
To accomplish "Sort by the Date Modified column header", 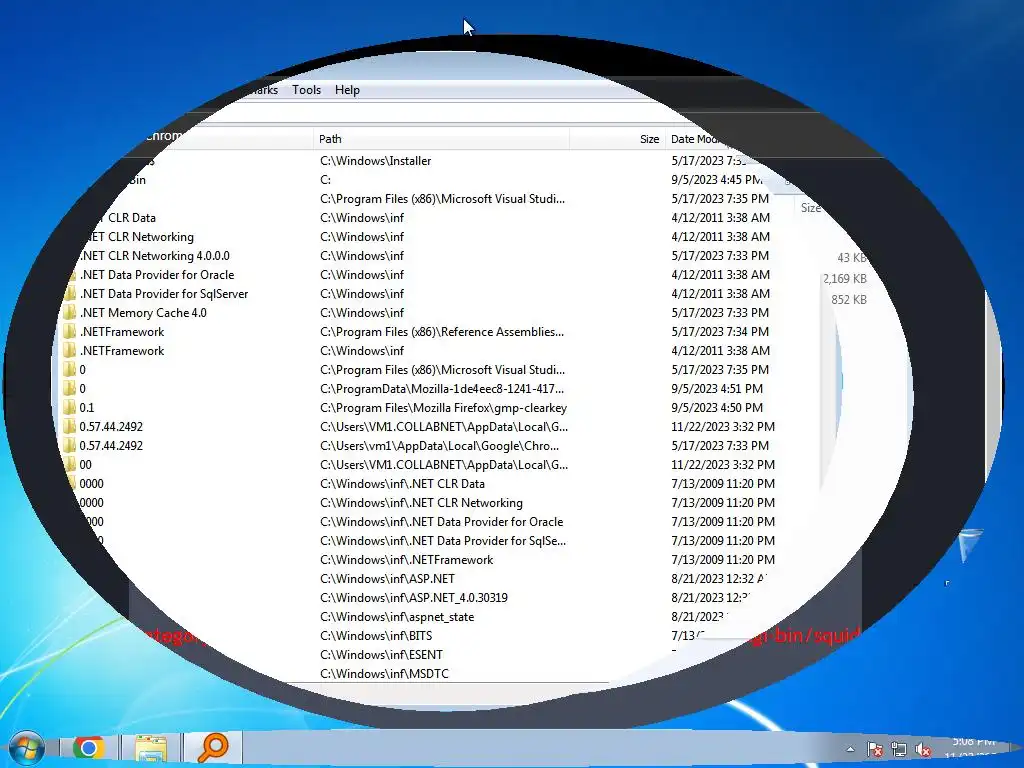I will coord(696,139).
